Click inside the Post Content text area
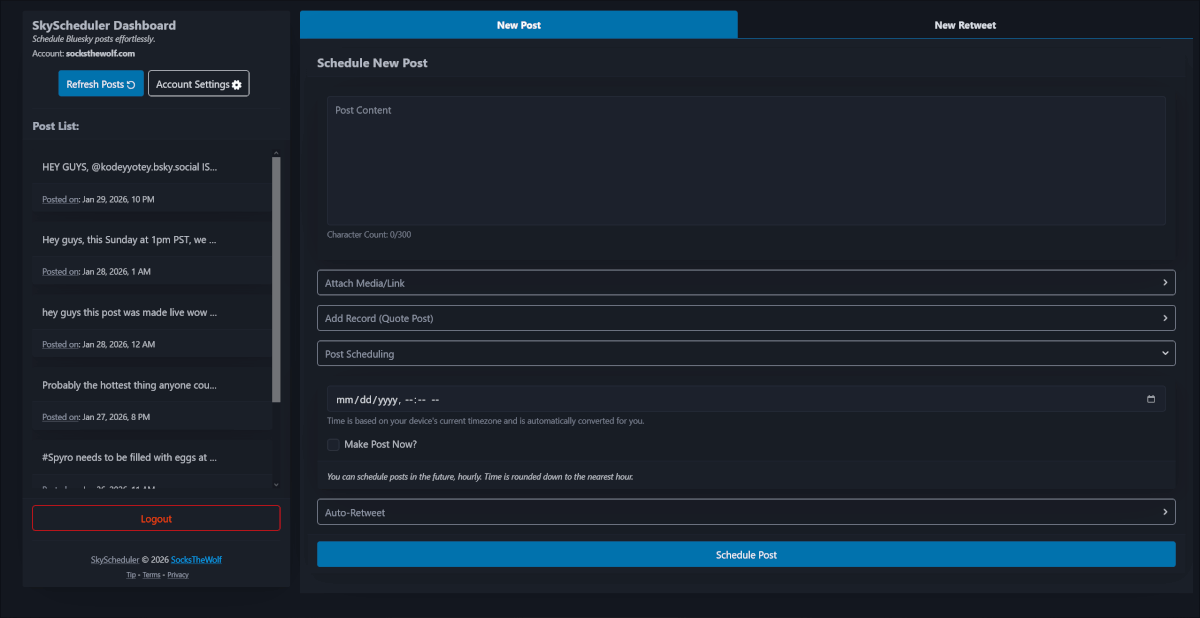This screenshot has height=618, width=1200. coord(745,160)
